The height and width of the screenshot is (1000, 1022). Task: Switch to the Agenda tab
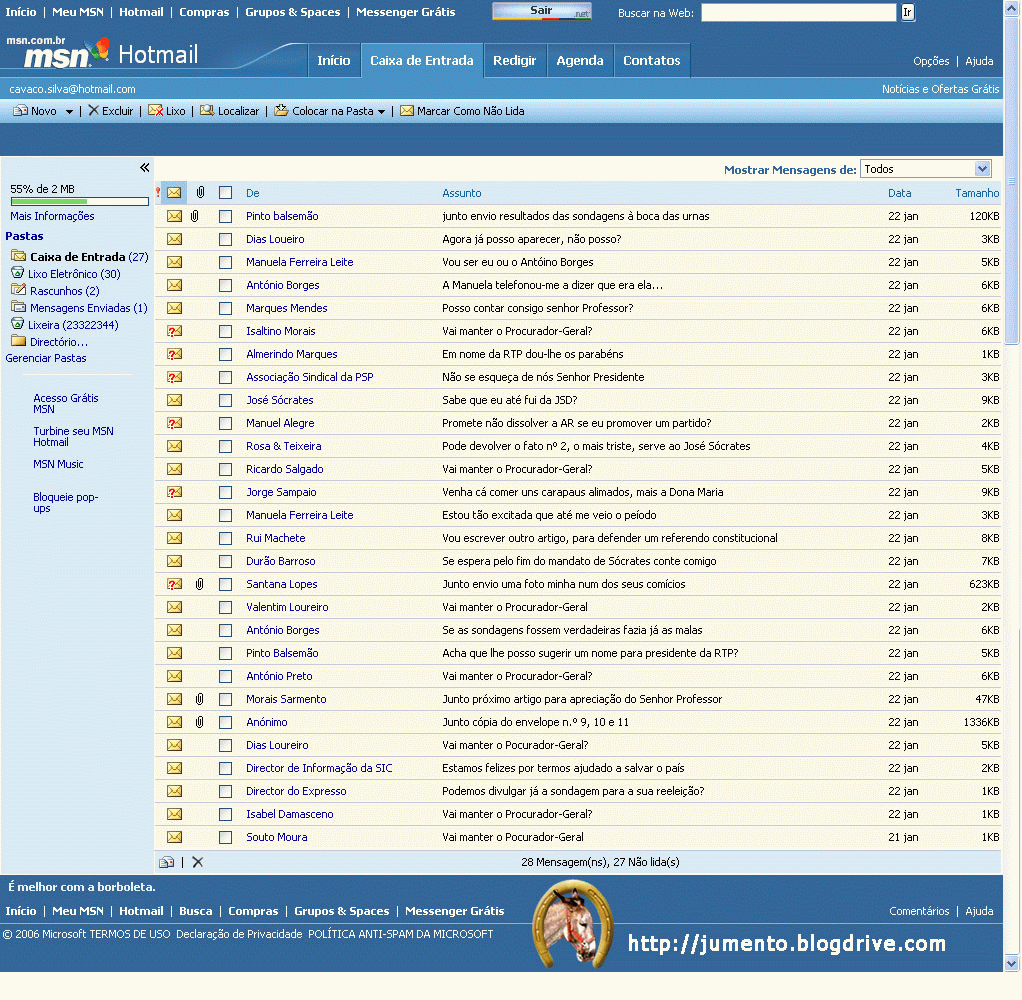click(579, 61)
